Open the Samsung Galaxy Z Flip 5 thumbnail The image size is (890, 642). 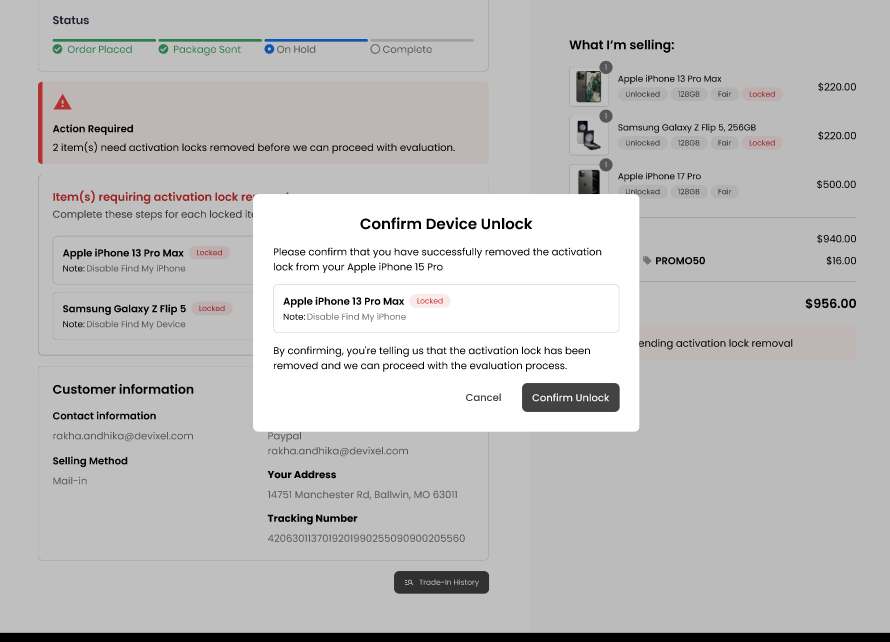pos(589,136)
